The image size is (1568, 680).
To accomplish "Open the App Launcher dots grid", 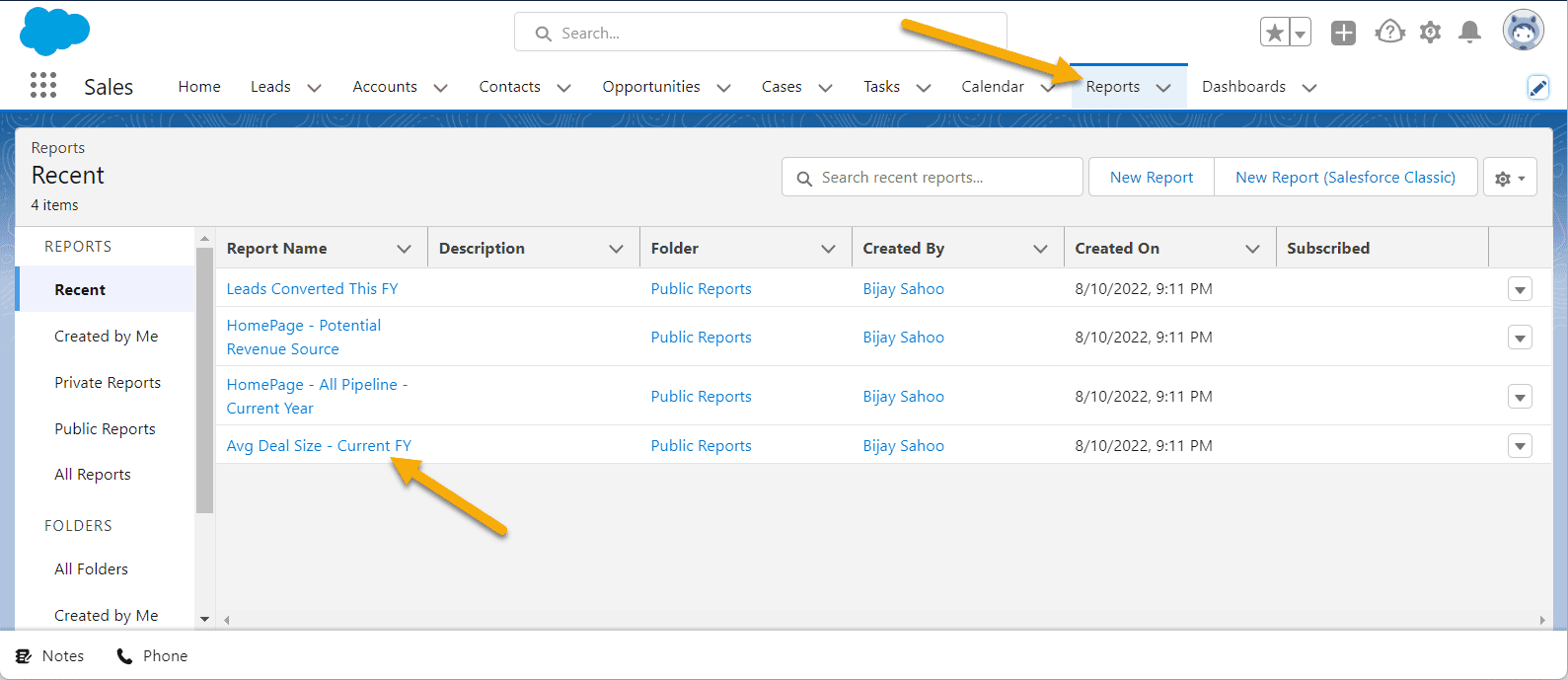I will coord(43,86).
